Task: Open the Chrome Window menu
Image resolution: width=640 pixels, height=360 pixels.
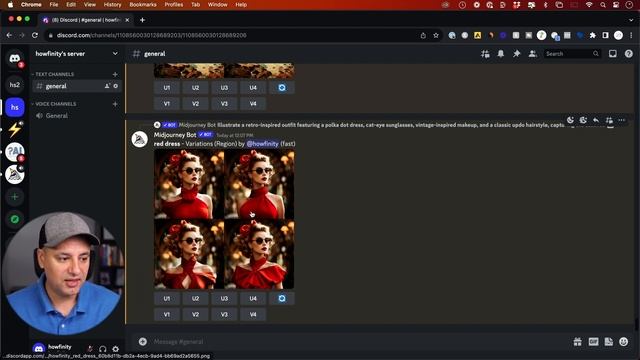Action: (x=218, y=4)
